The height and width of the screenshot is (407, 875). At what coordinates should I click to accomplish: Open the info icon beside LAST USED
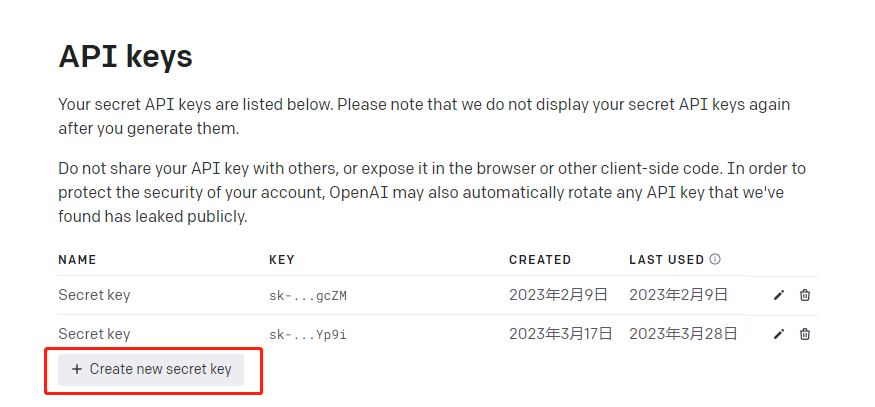click(715, 259)
